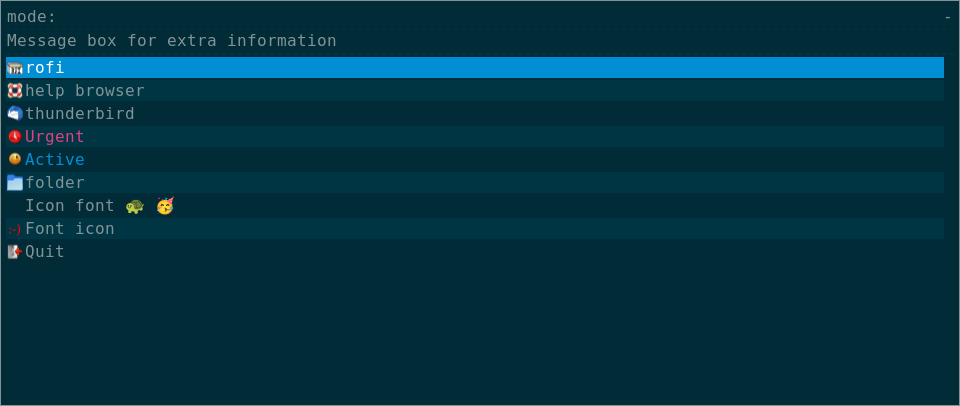Image resolution: width=960 pixels, height=406 pixels.
Task: Choose the blue Active entry
Action: 55,160
